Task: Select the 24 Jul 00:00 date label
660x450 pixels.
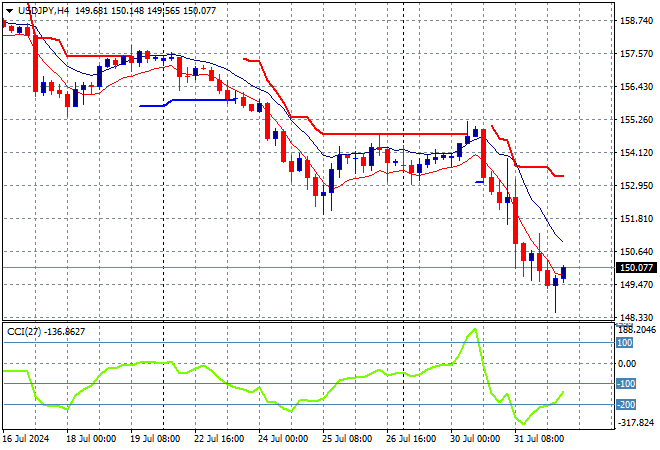Action: [x=282, y=439]
